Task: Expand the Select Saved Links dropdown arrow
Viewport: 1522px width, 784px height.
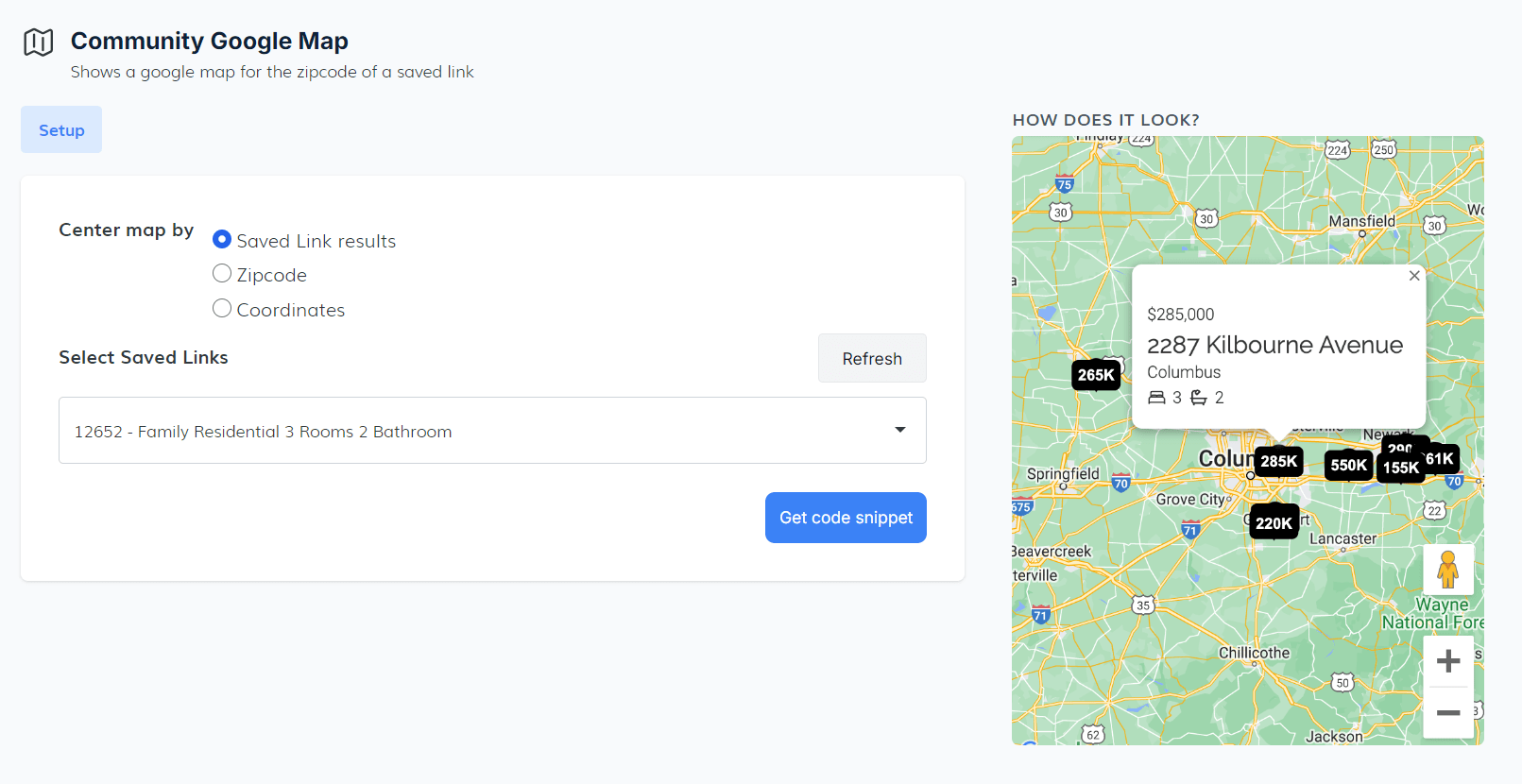Action: (899, 431)
